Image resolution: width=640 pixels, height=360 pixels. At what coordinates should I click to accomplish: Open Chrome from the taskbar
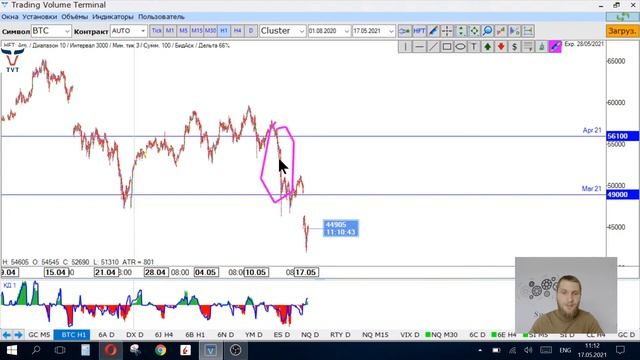pyautogui.click(x=160, y=350)
